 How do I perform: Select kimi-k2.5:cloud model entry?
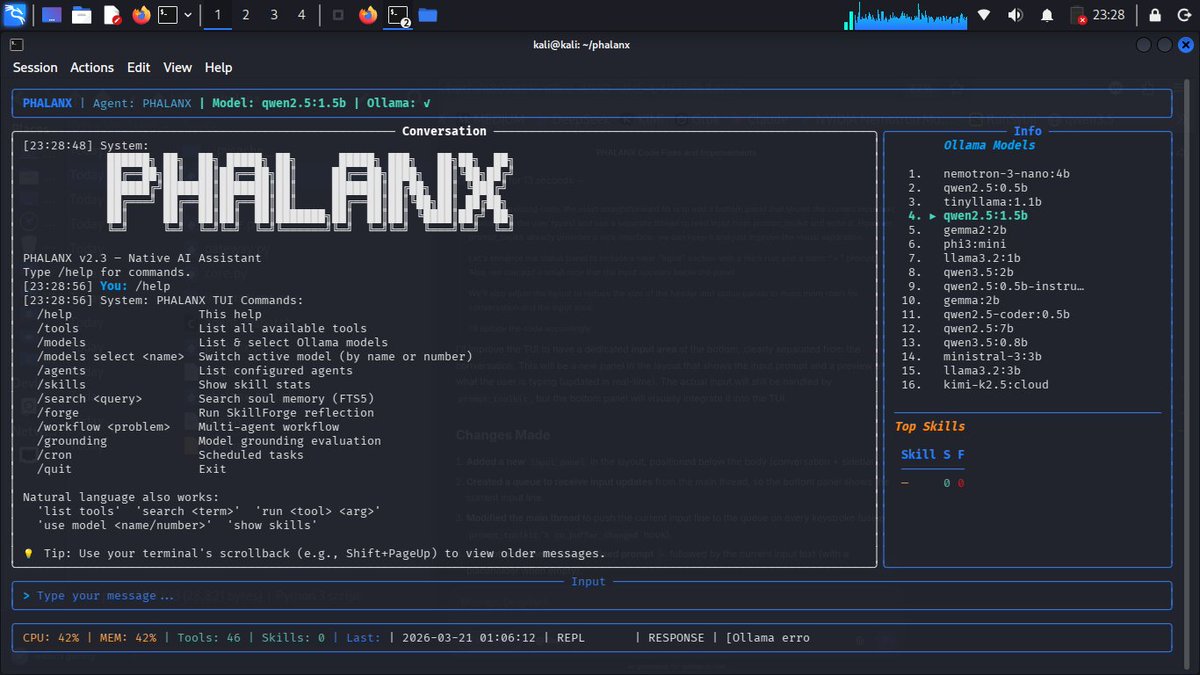[x=996, y=383]
